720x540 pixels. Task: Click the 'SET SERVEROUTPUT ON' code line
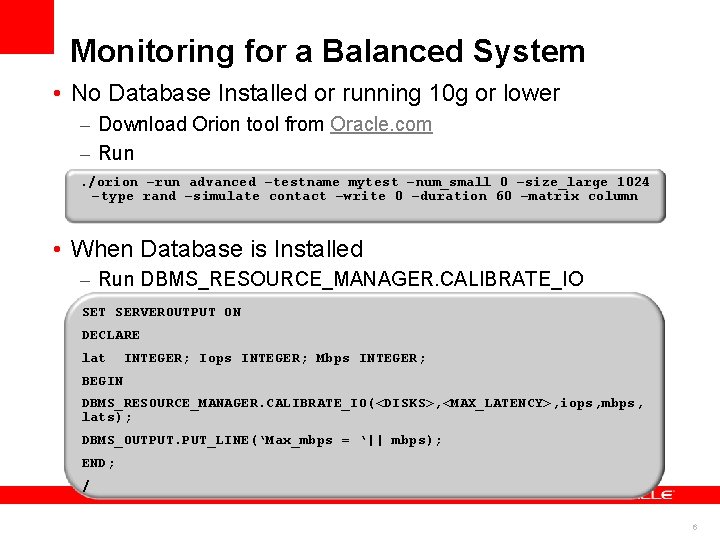pos(162,312)
